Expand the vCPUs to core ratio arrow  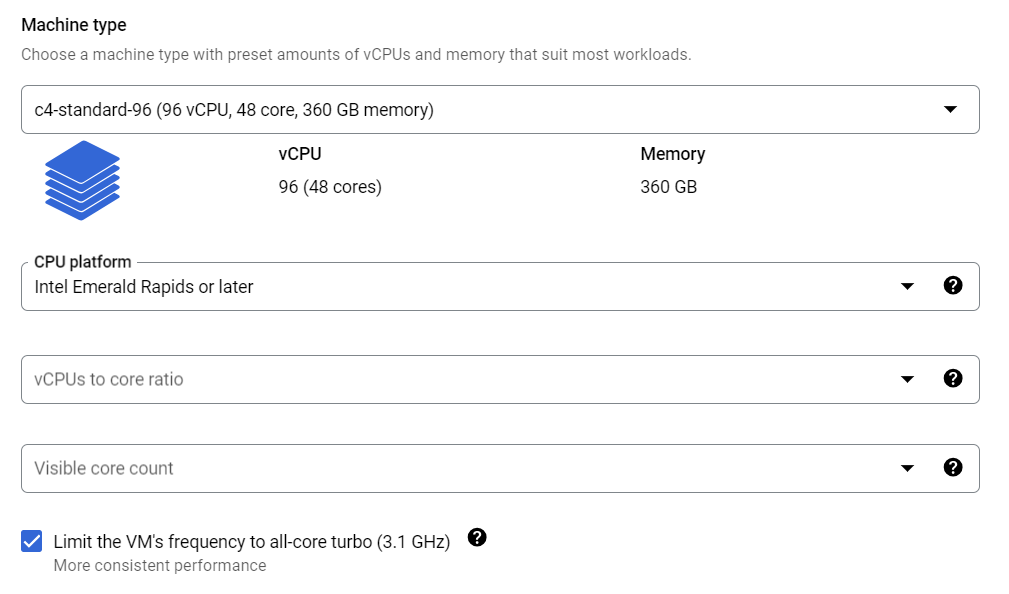[x=907, y=379]
